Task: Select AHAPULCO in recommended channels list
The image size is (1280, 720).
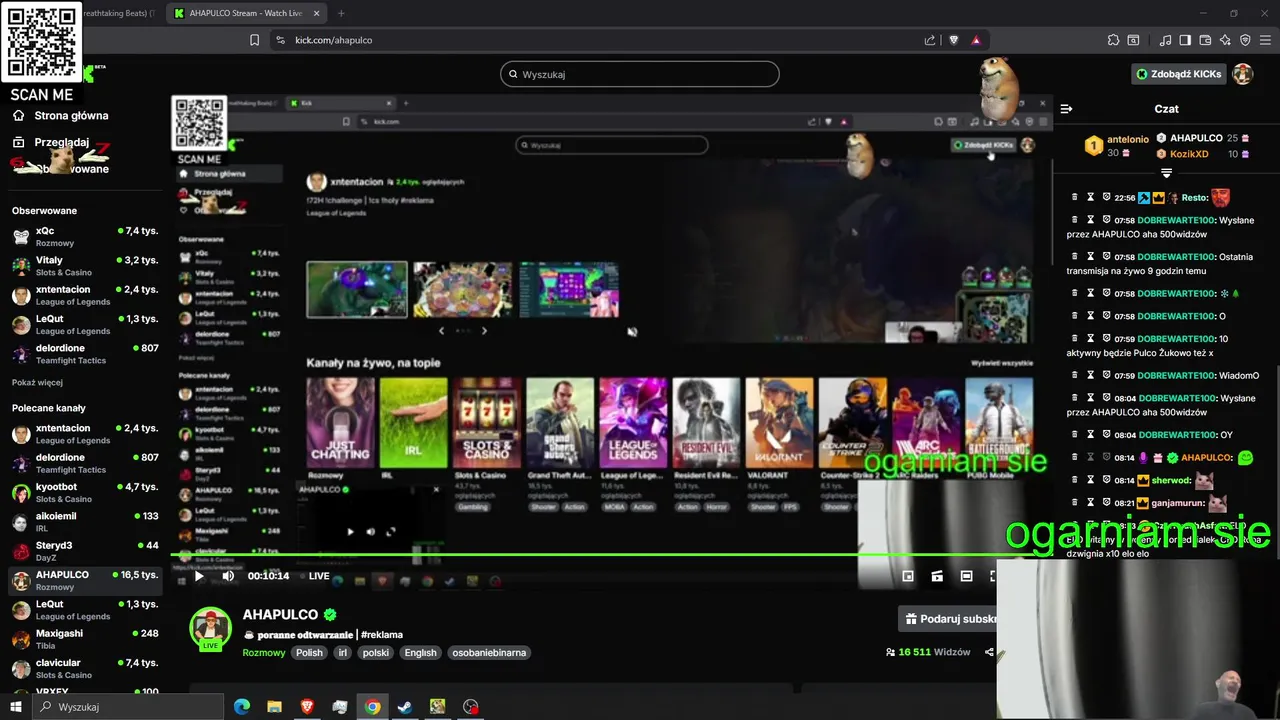Action: pos(84,580)
